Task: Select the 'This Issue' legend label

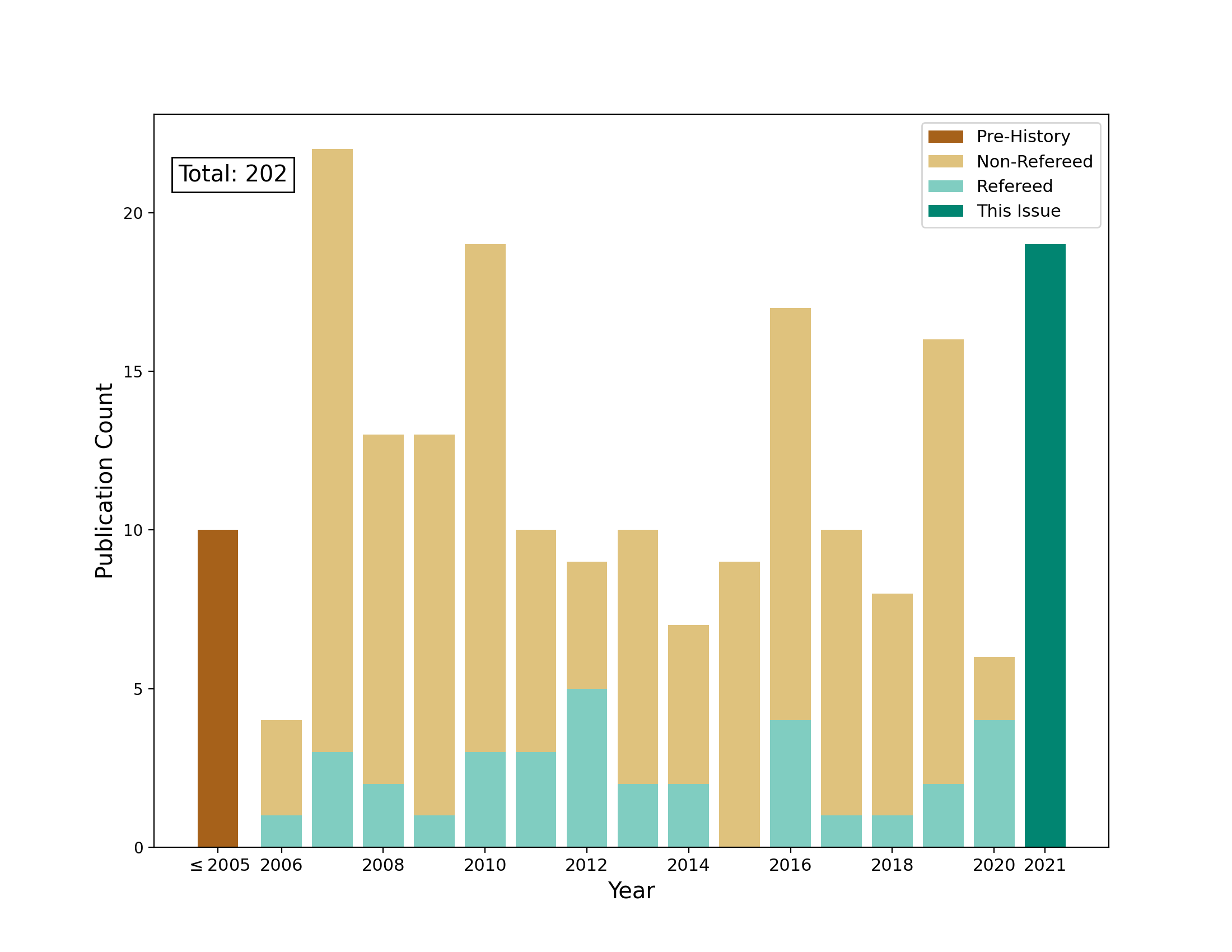Action: [1019, 211]
